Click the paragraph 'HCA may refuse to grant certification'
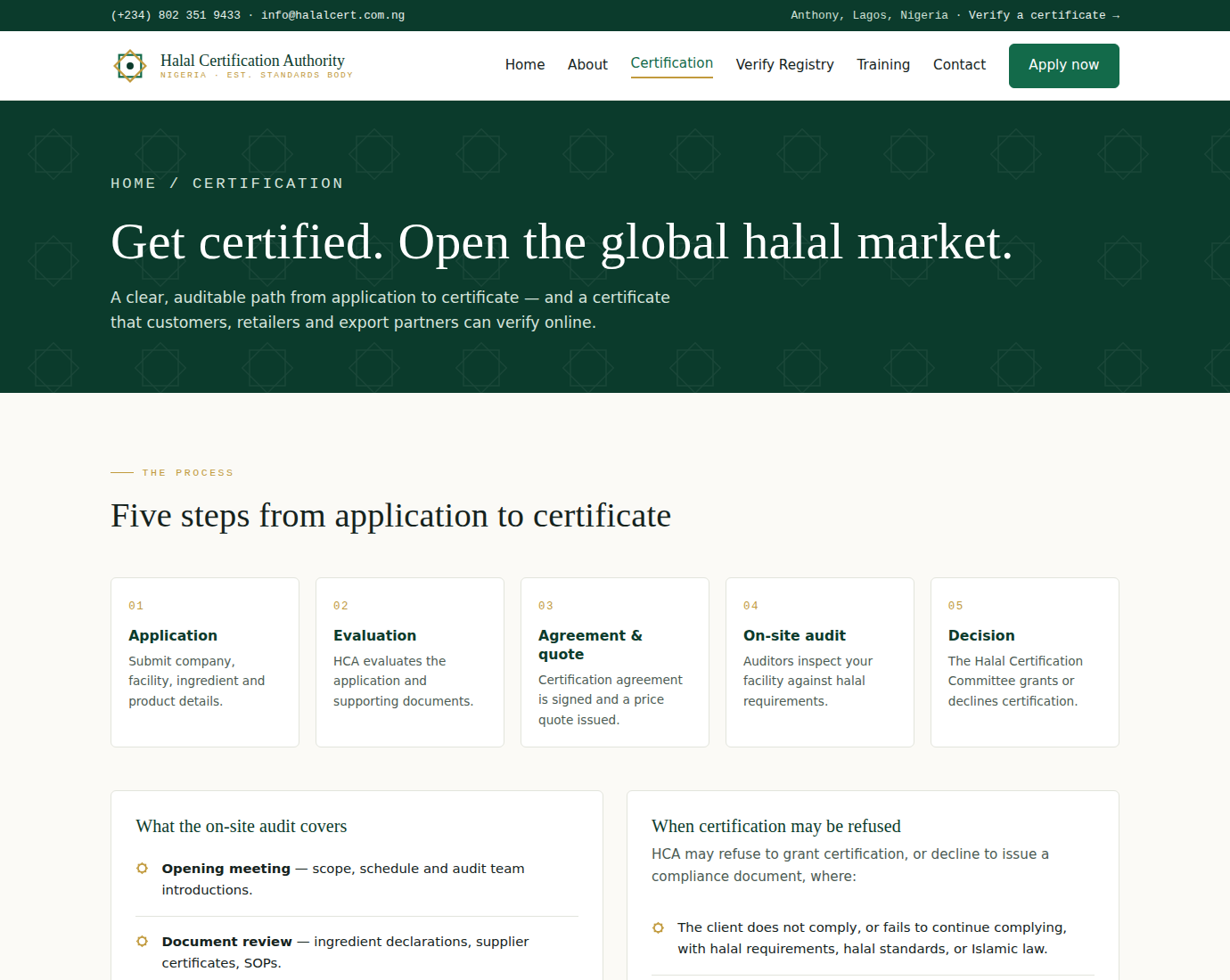The width and height of the screenshot is (1230, 980). pos(850,865)
